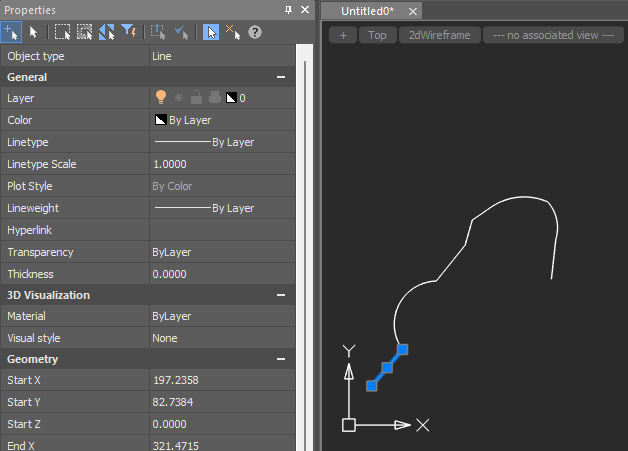Click the dashed-rectangle select objects icon
This screenshot has width=628, height=451.
click(62, 32)
